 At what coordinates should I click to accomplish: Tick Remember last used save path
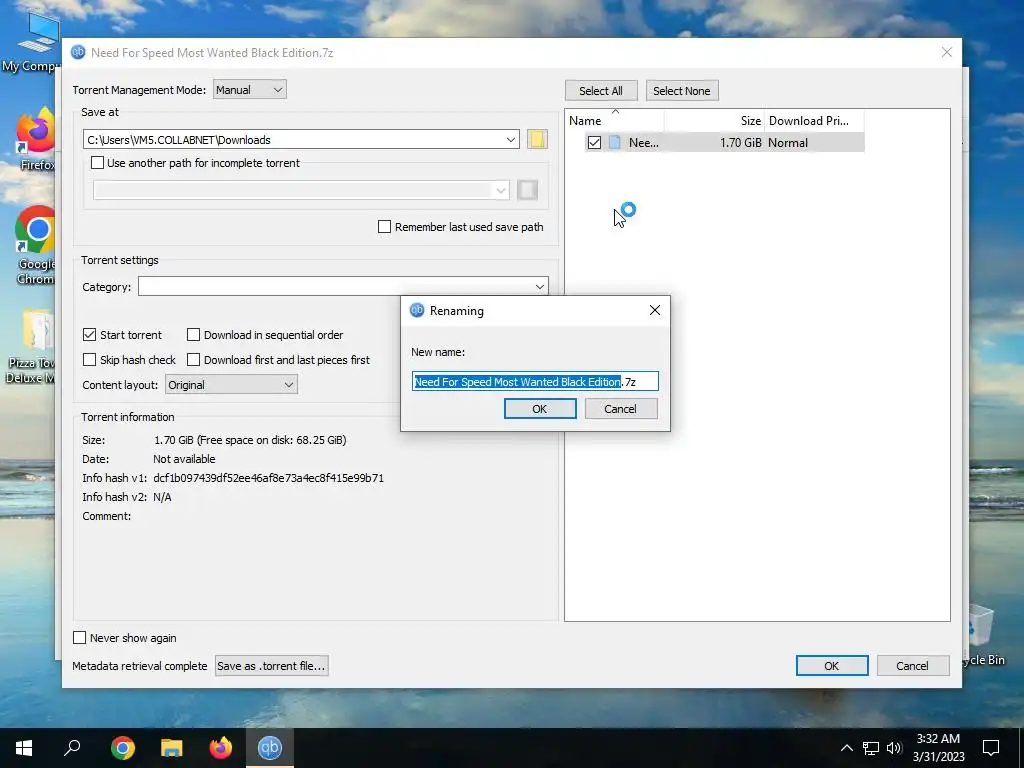[x=385, y=227]
